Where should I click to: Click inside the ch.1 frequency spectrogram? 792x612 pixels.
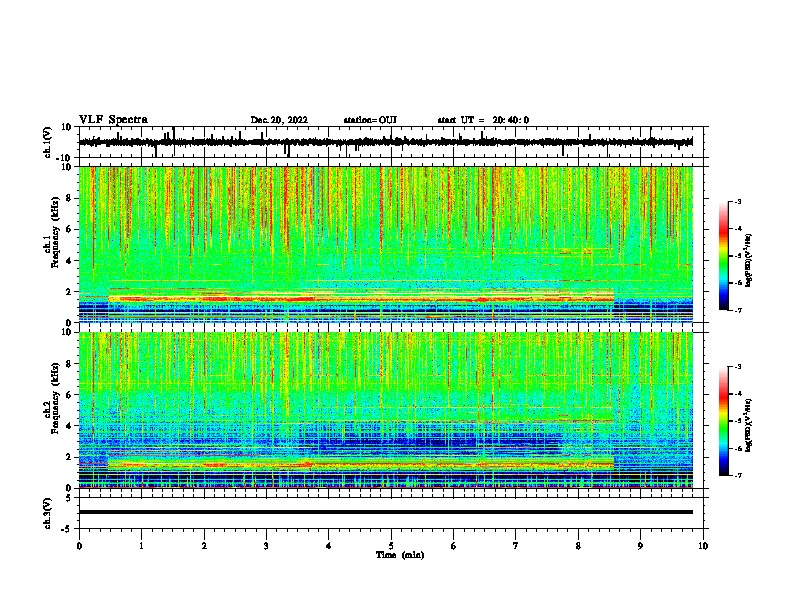386,244
